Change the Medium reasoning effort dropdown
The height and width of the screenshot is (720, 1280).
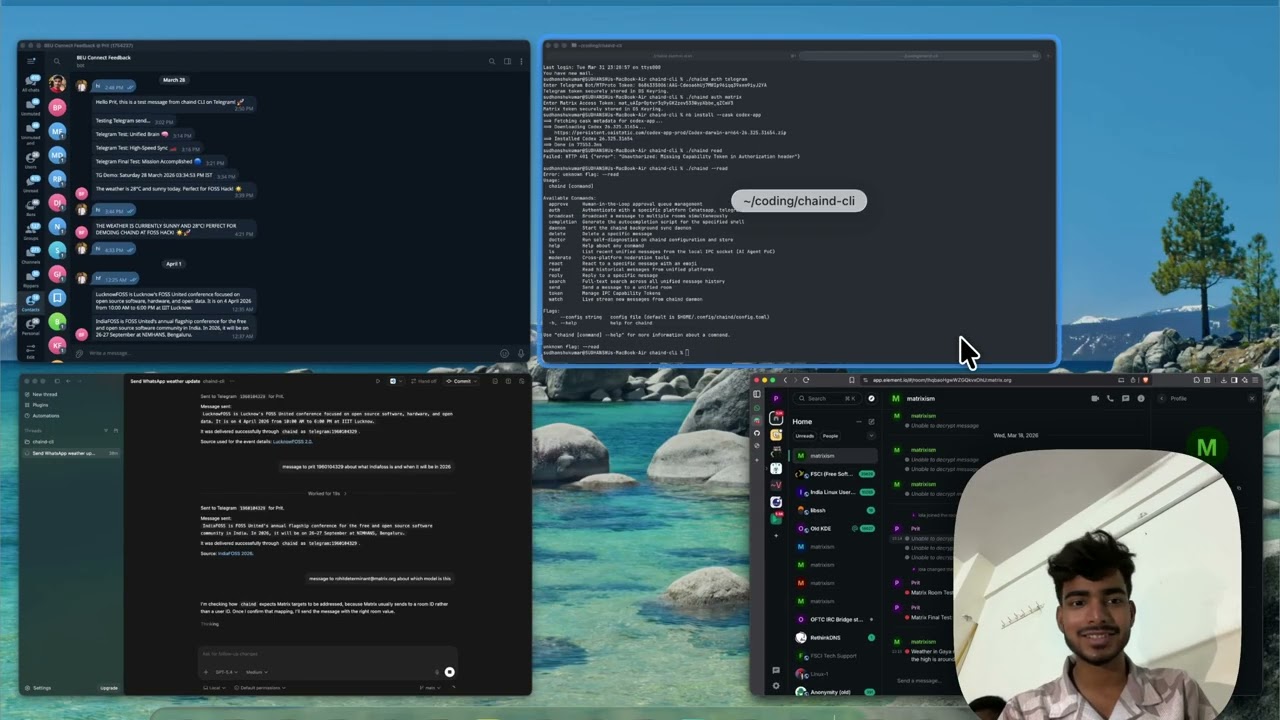tap(256, 672)
